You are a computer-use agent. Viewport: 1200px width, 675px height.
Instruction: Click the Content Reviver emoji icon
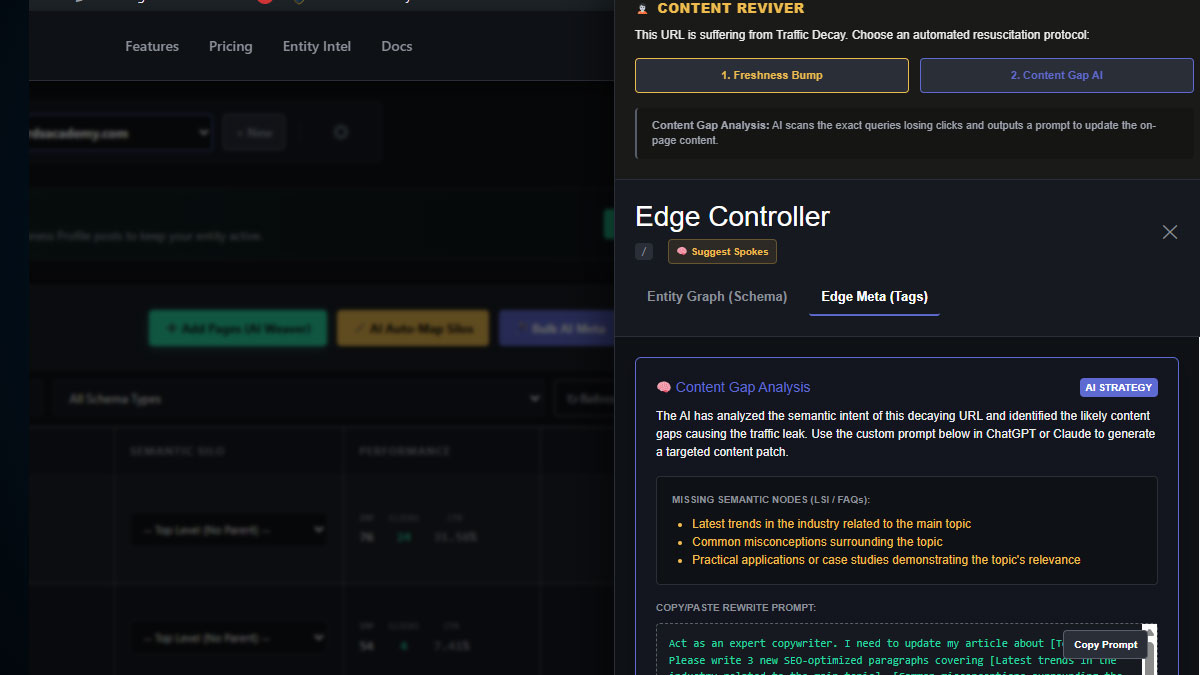[x=642, y=9]
